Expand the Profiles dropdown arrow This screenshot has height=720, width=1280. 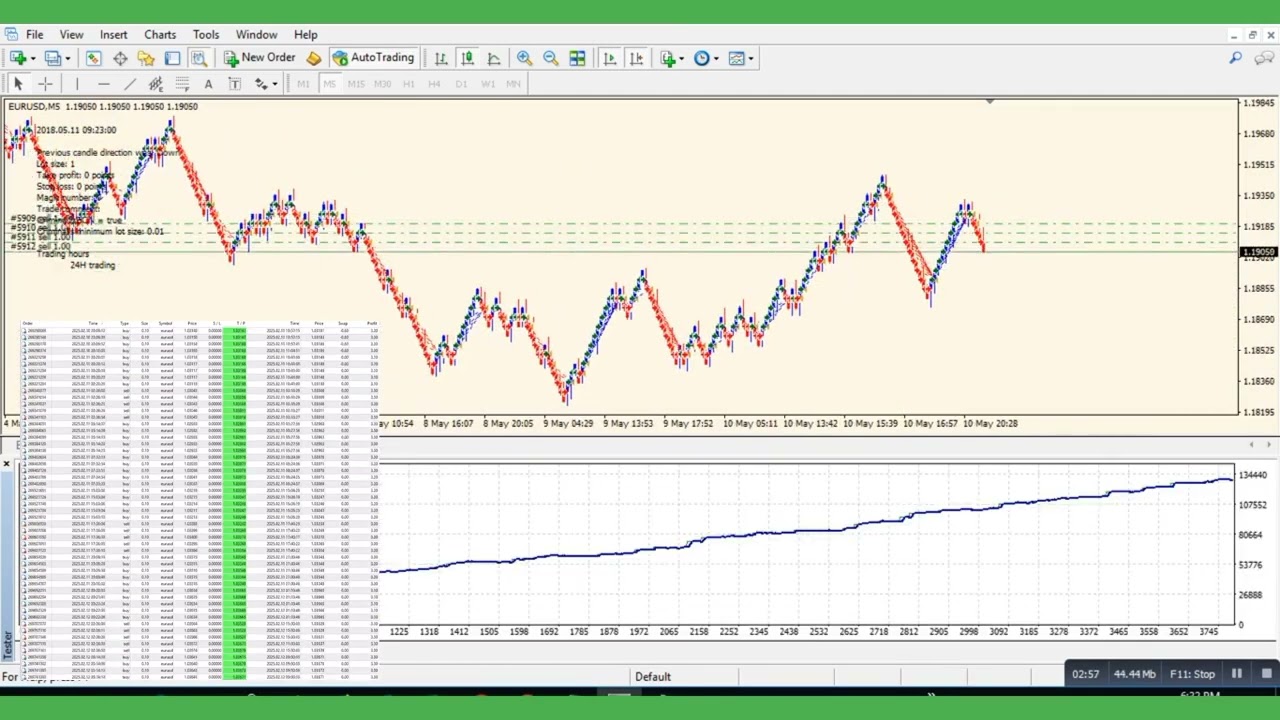[x=66, y=58]
